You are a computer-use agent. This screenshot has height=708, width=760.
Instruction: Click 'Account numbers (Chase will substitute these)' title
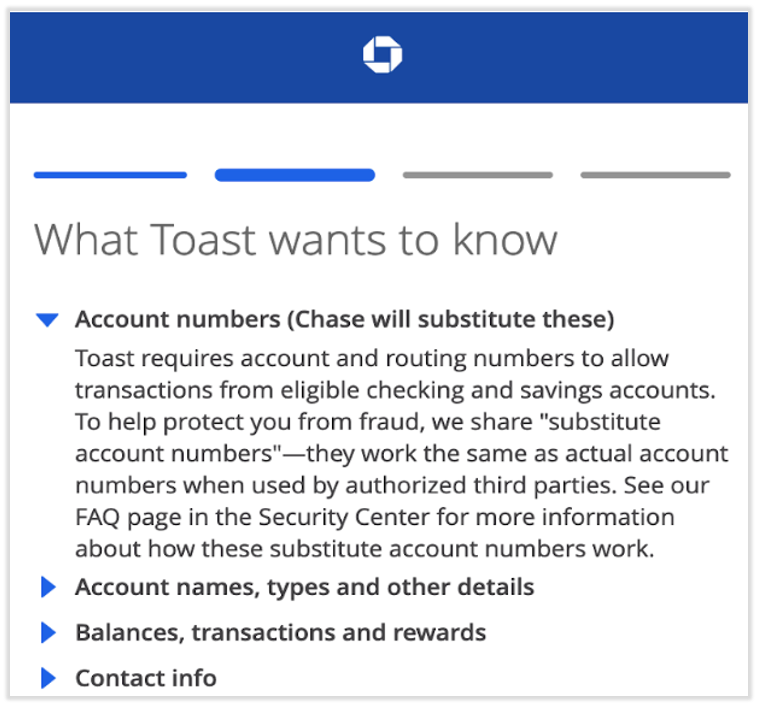[344, 320]
